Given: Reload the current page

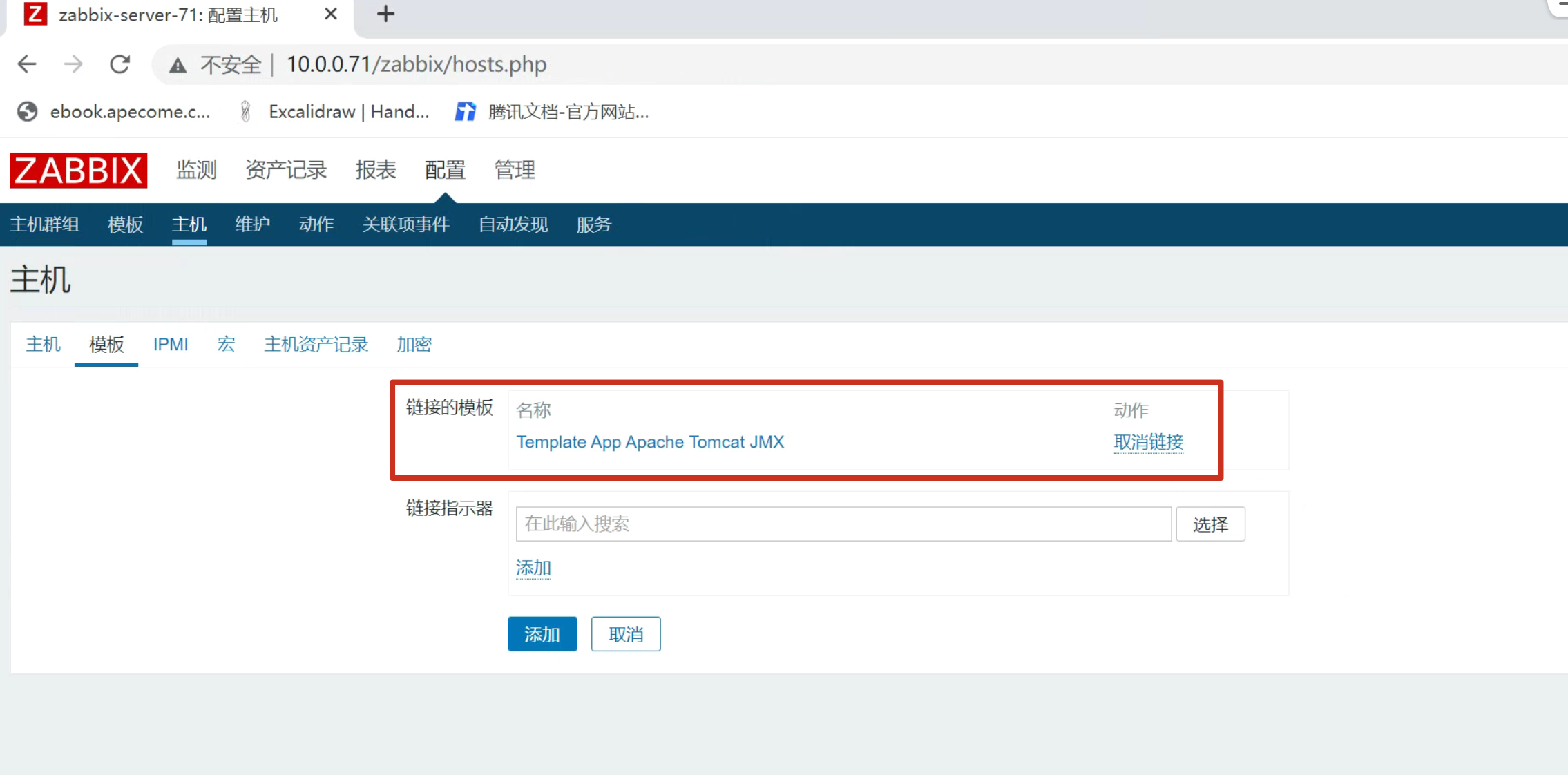Looking at the screenshot, I should [x=120, y=64].
